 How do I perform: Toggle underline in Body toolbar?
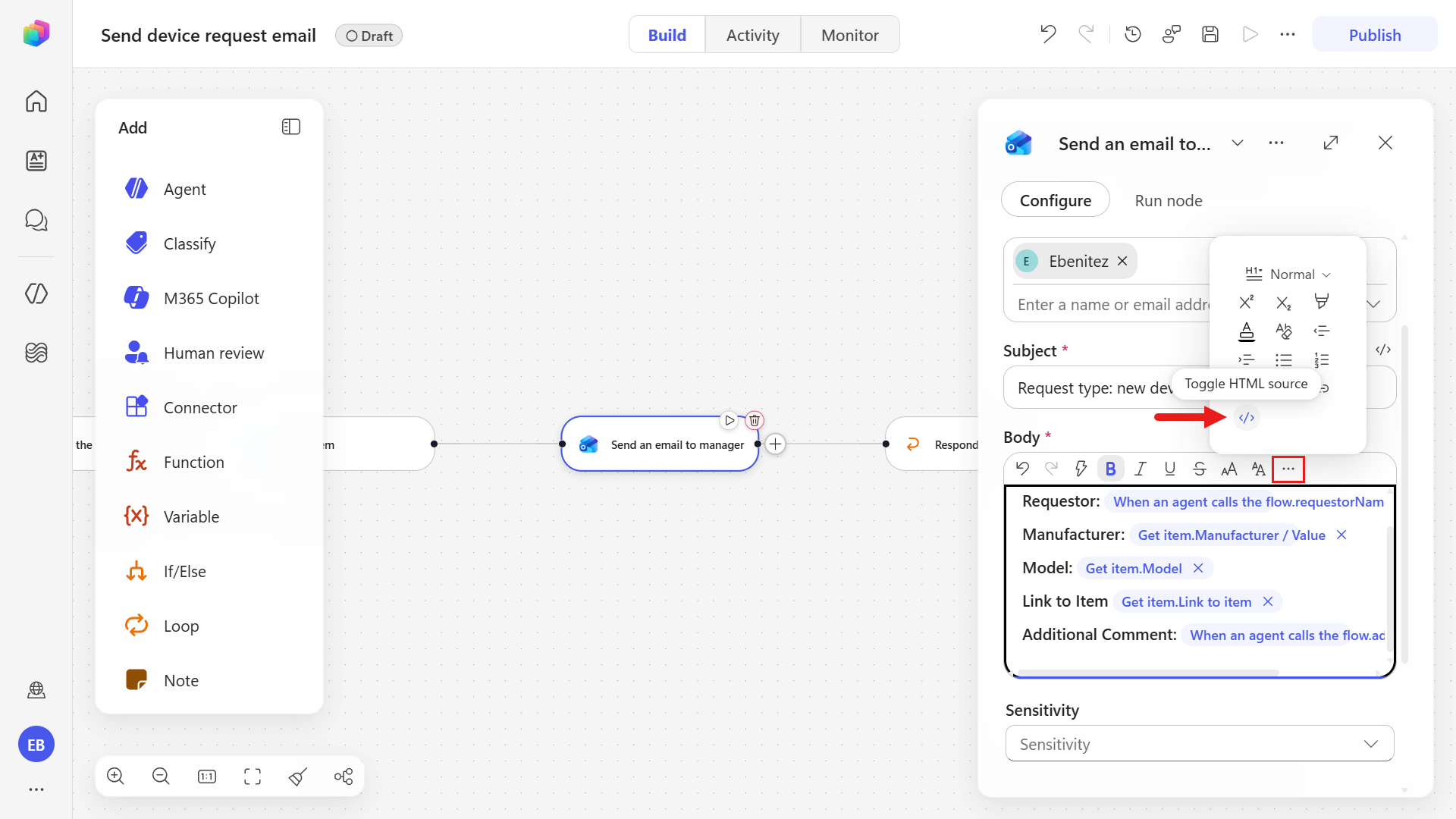pos(1170,469)
